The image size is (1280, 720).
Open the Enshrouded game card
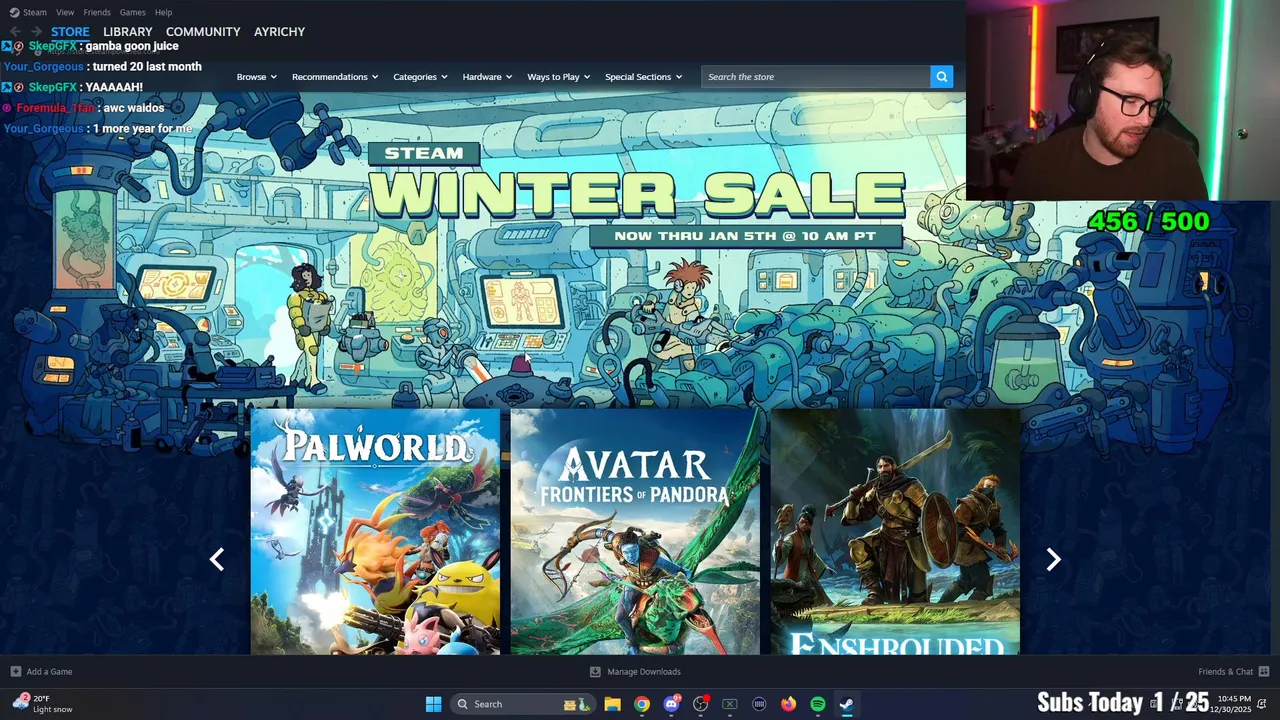tap(895, 532)
